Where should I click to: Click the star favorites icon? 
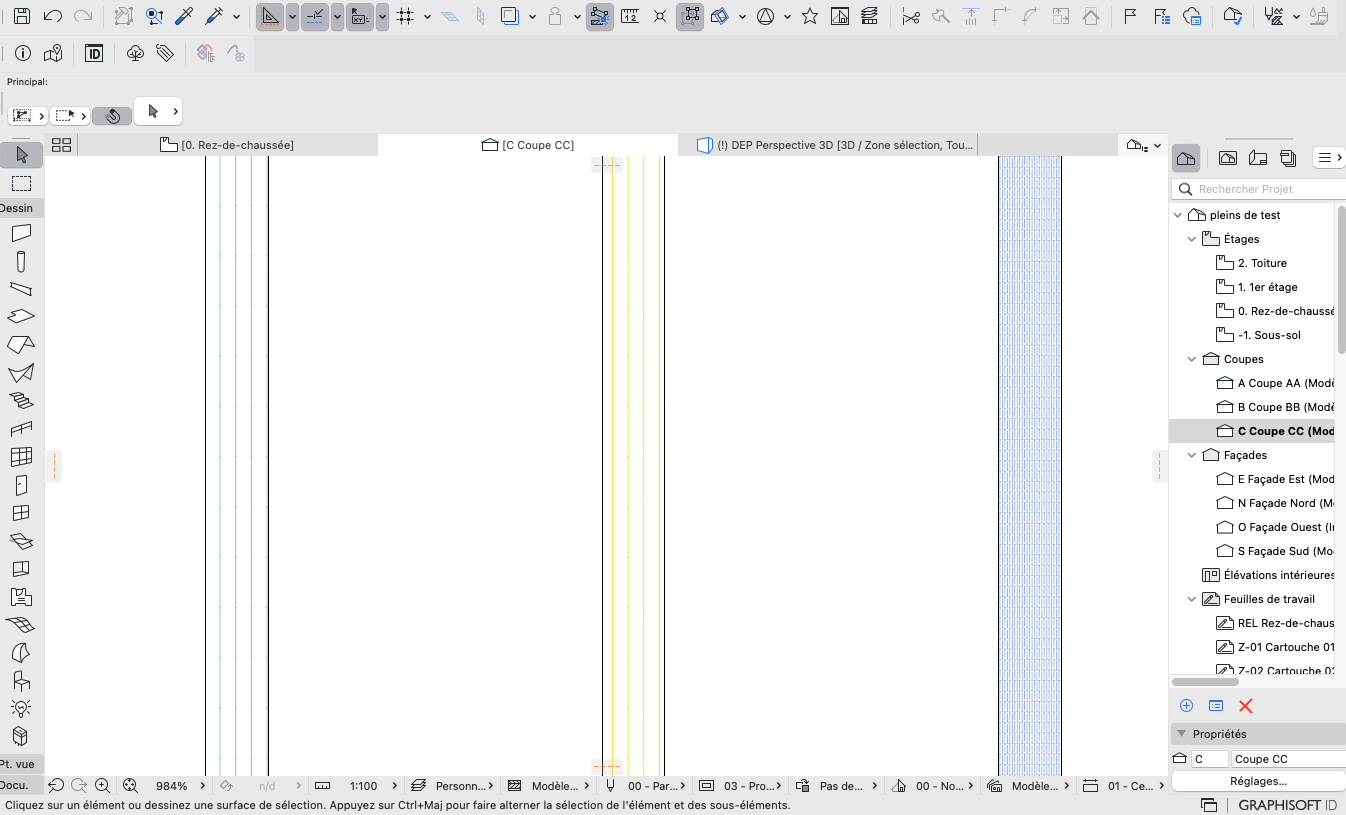pyautogui.click(x=810, y=16)
